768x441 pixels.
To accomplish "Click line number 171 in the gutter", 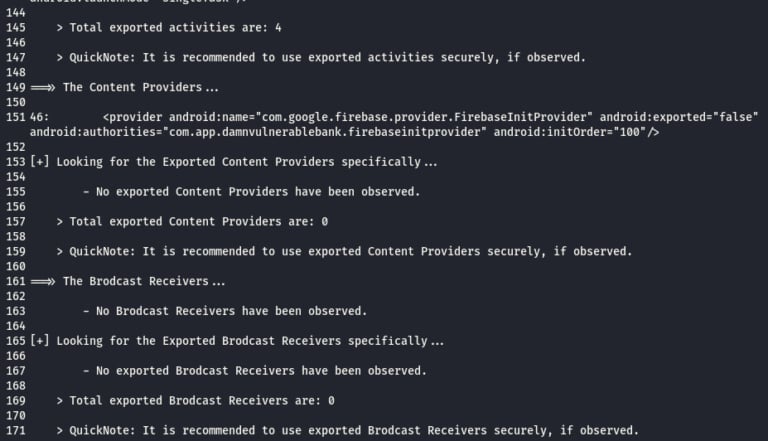I will pos(16,431).
